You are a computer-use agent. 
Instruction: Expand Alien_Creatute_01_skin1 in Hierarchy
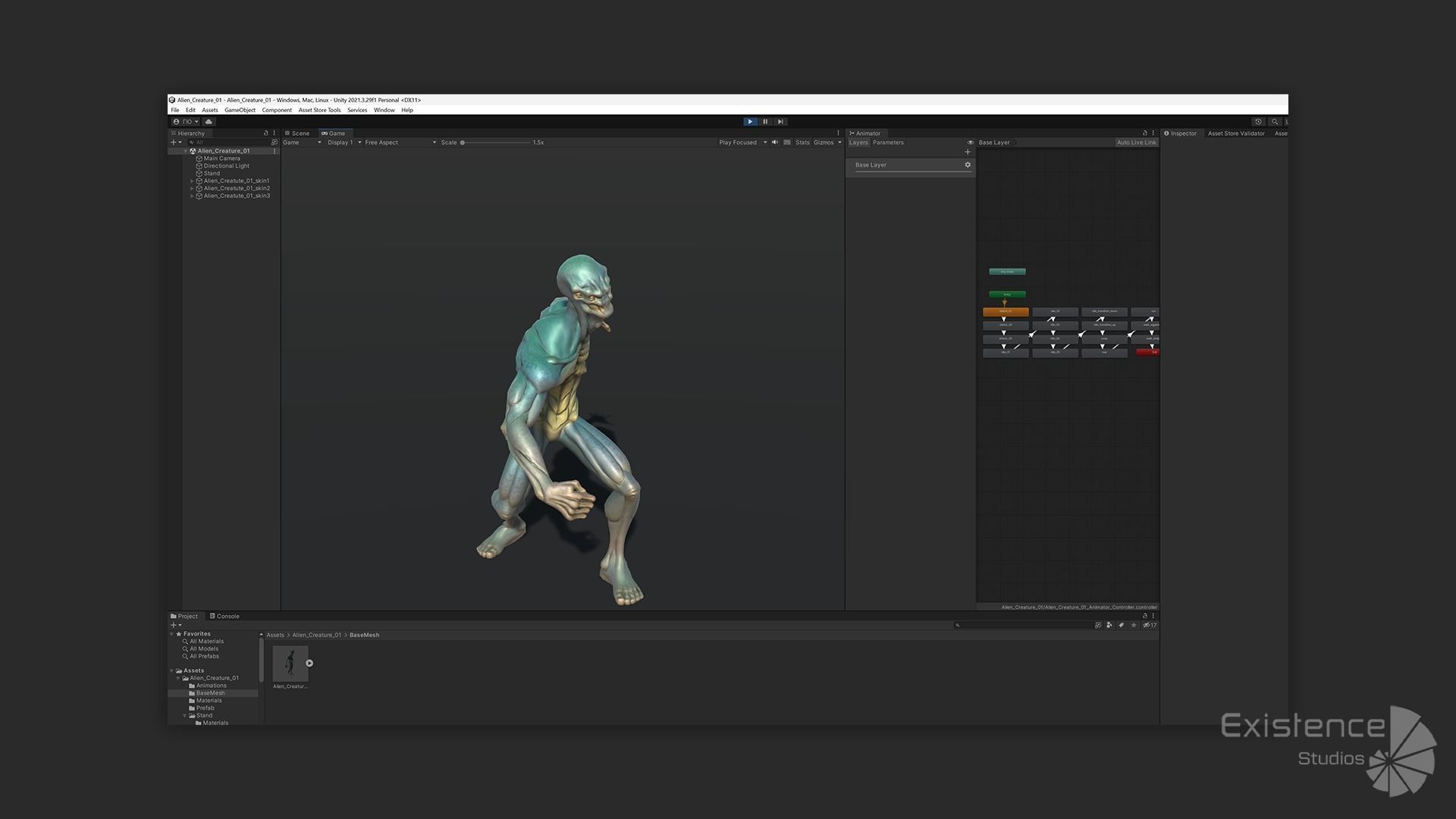192,181
